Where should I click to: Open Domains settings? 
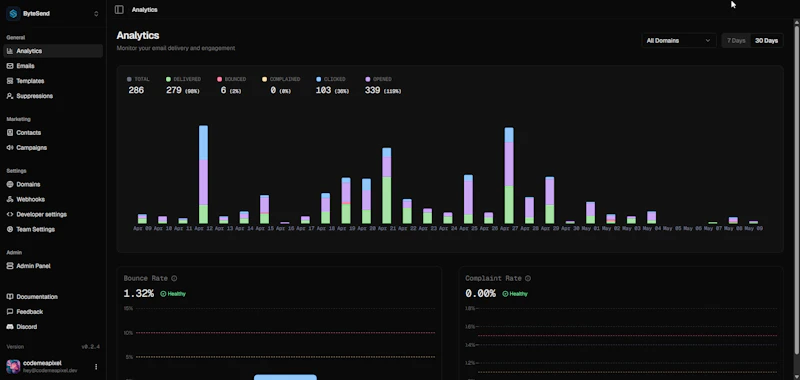click(53, 185)
